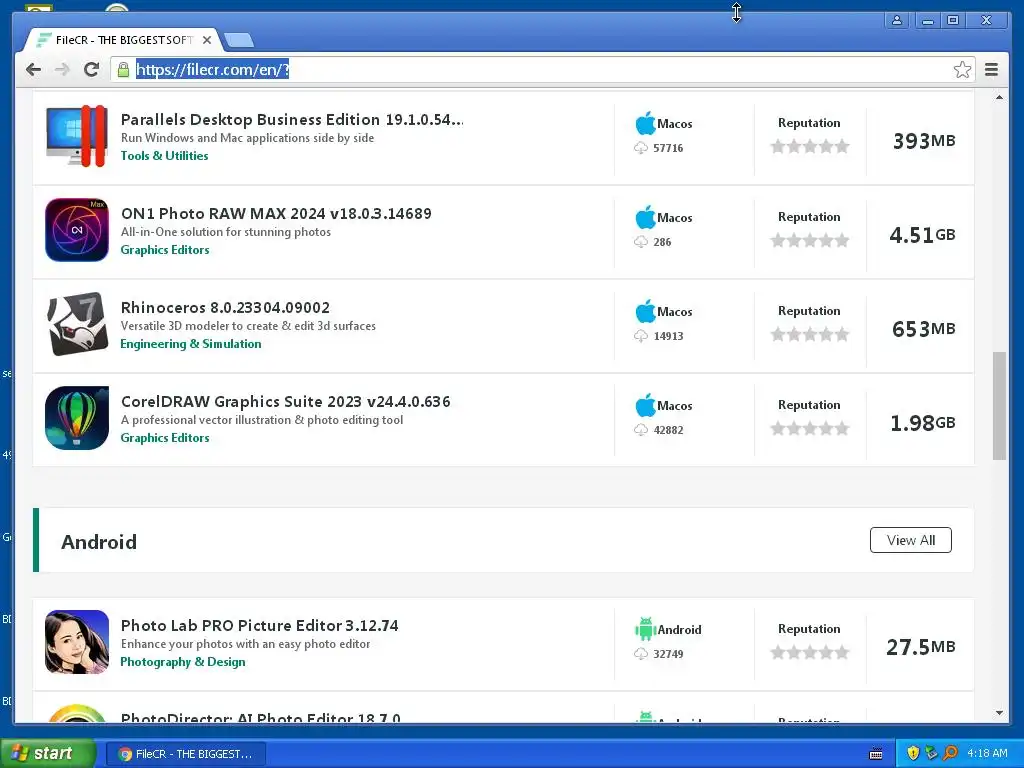Click the Photo Lab PRO reputation stars
The image size is (1024, 768).
810,652
